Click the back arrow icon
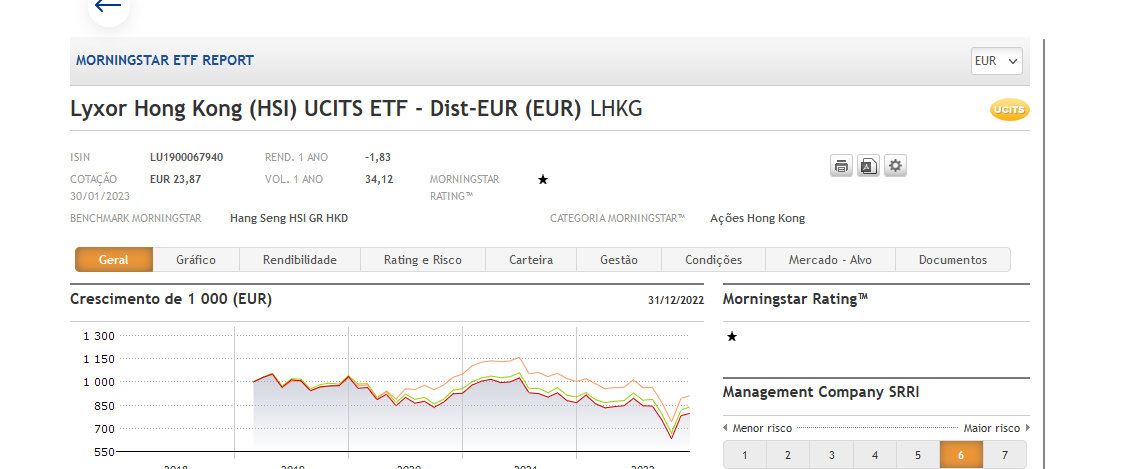 click(x=107, y=6)
